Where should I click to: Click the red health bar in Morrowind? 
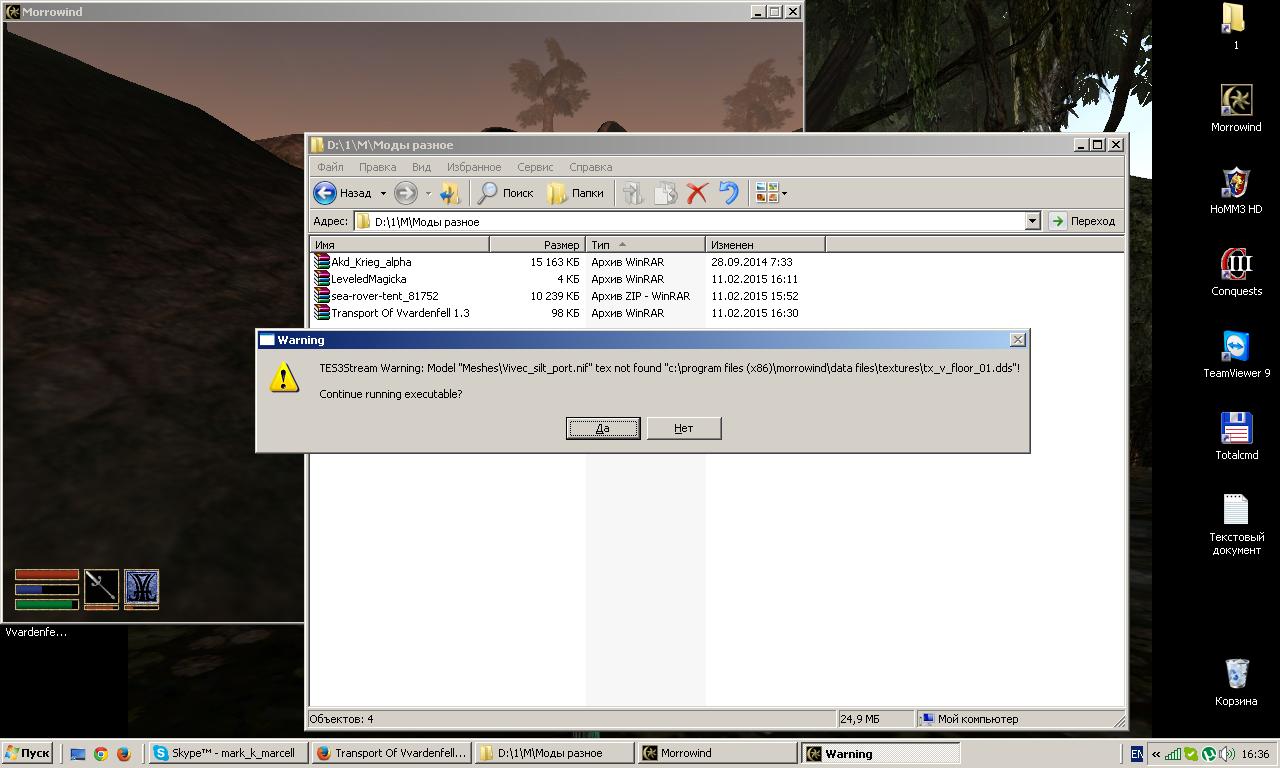coord(46,575)
